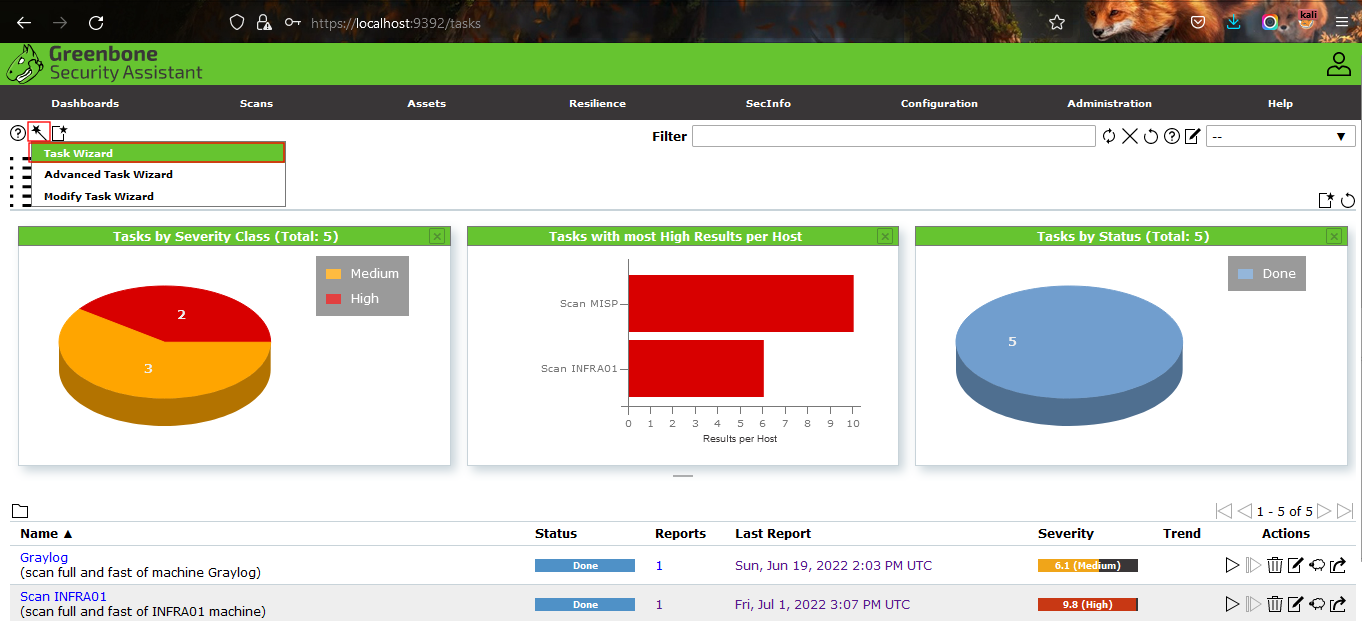Open the Graylog last report date link
This screenshot has height=621, width=1362.
833,566
